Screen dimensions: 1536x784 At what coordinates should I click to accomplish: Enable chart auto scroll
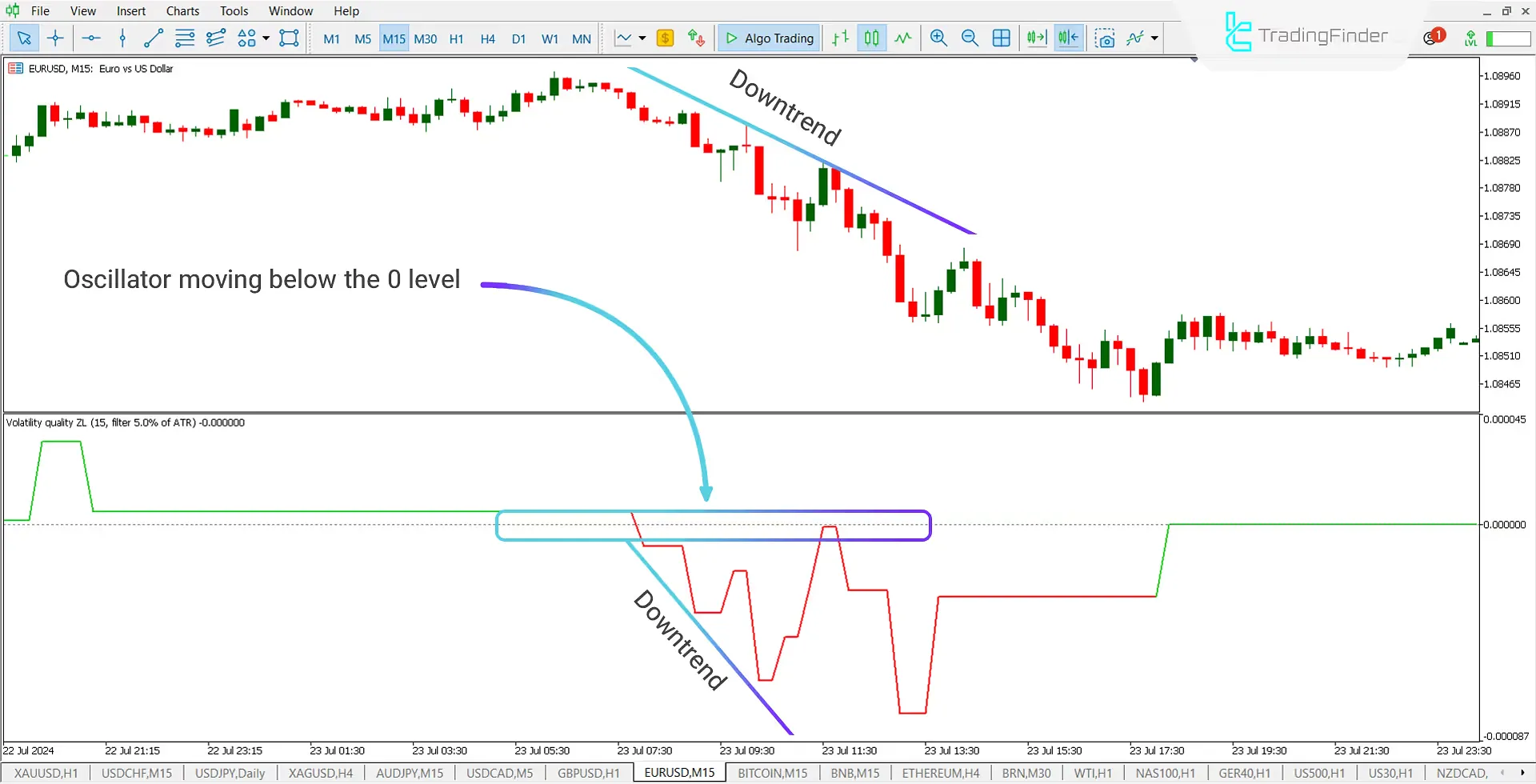click(x=1037, y=38)
